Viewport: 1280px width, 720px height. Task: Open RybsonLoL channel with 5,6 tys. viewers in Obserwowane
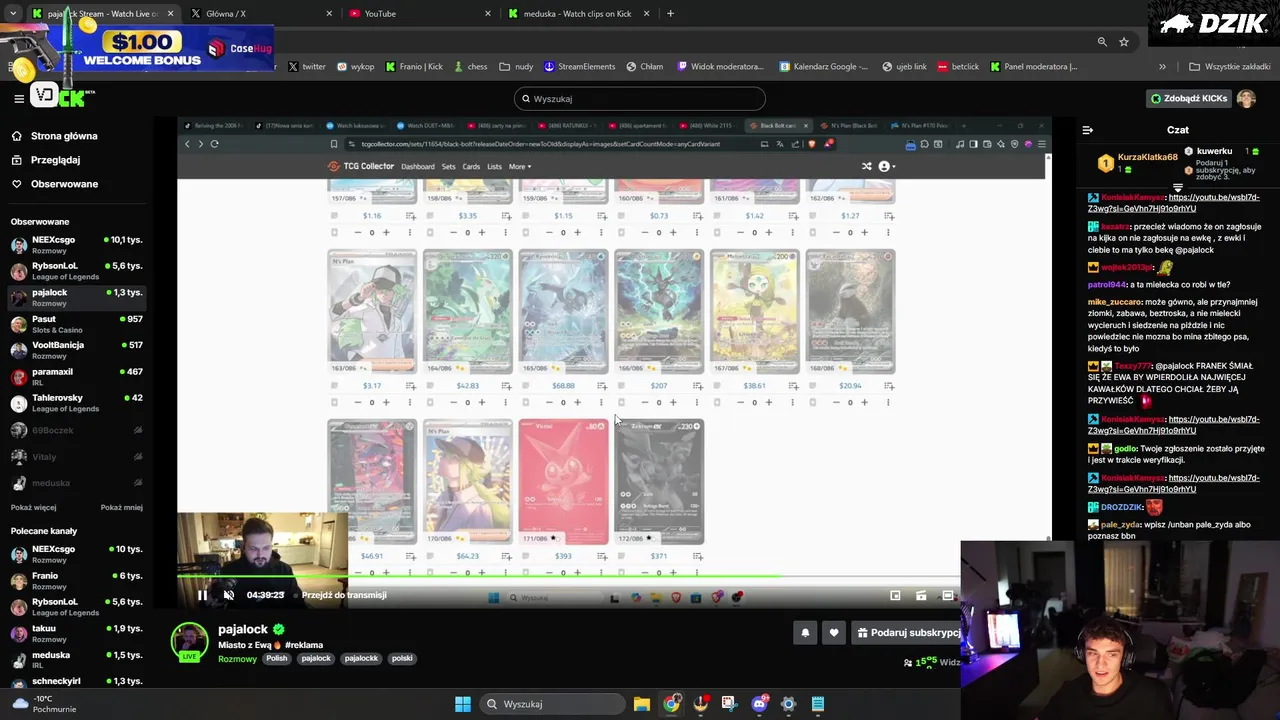[76, 271]
